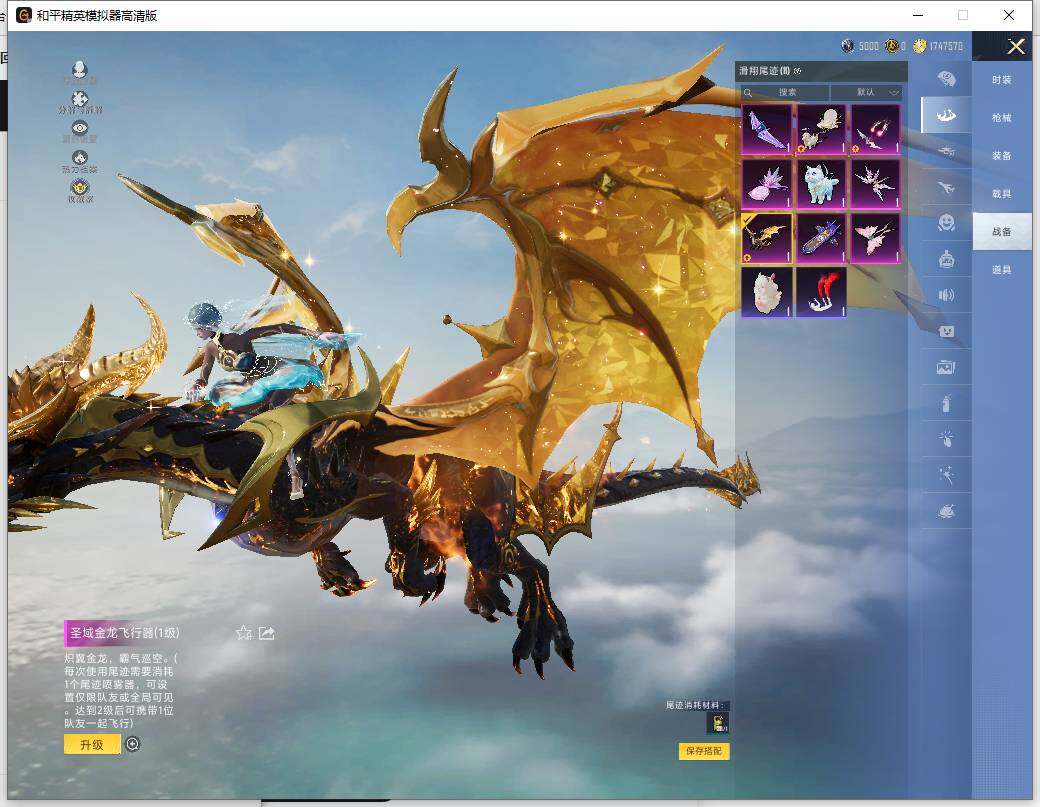This screenshot has height=807, width=1040.
Task: Open the character avatar icon at top-left
Action: tap(80, 69)
